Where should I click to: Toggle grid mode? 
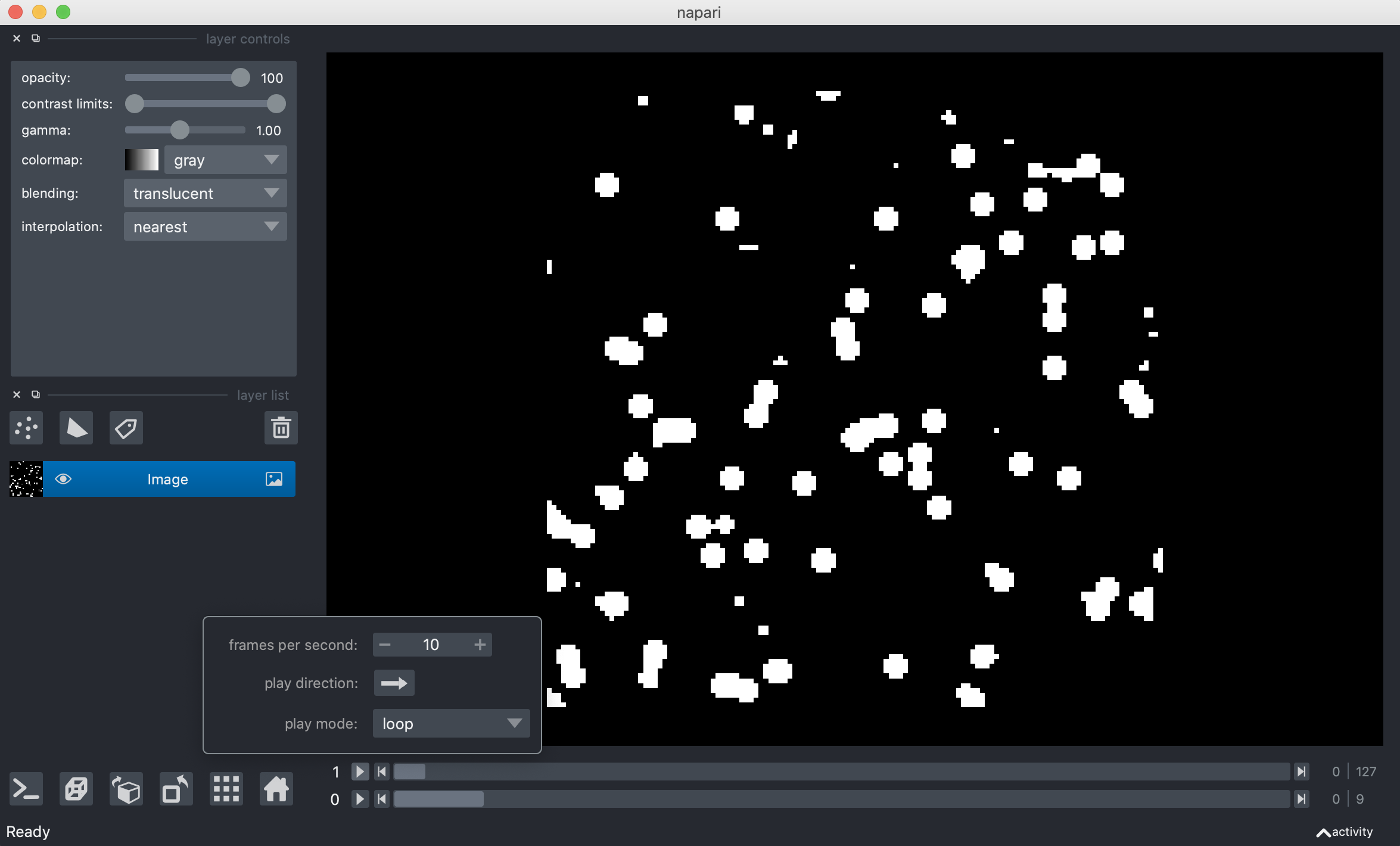tap(226, 789)
